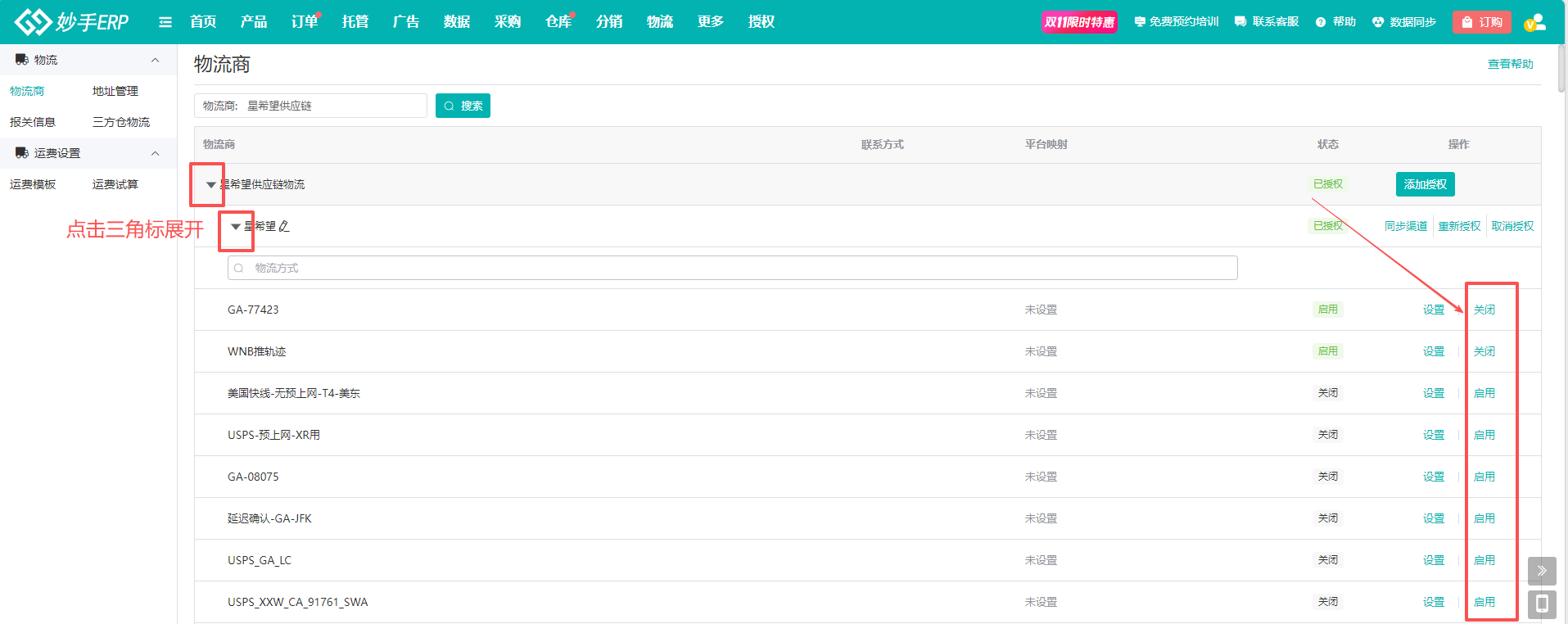Click the mobile phone icon at bottom right
1568x624 pixels.
pos(1542,604)
